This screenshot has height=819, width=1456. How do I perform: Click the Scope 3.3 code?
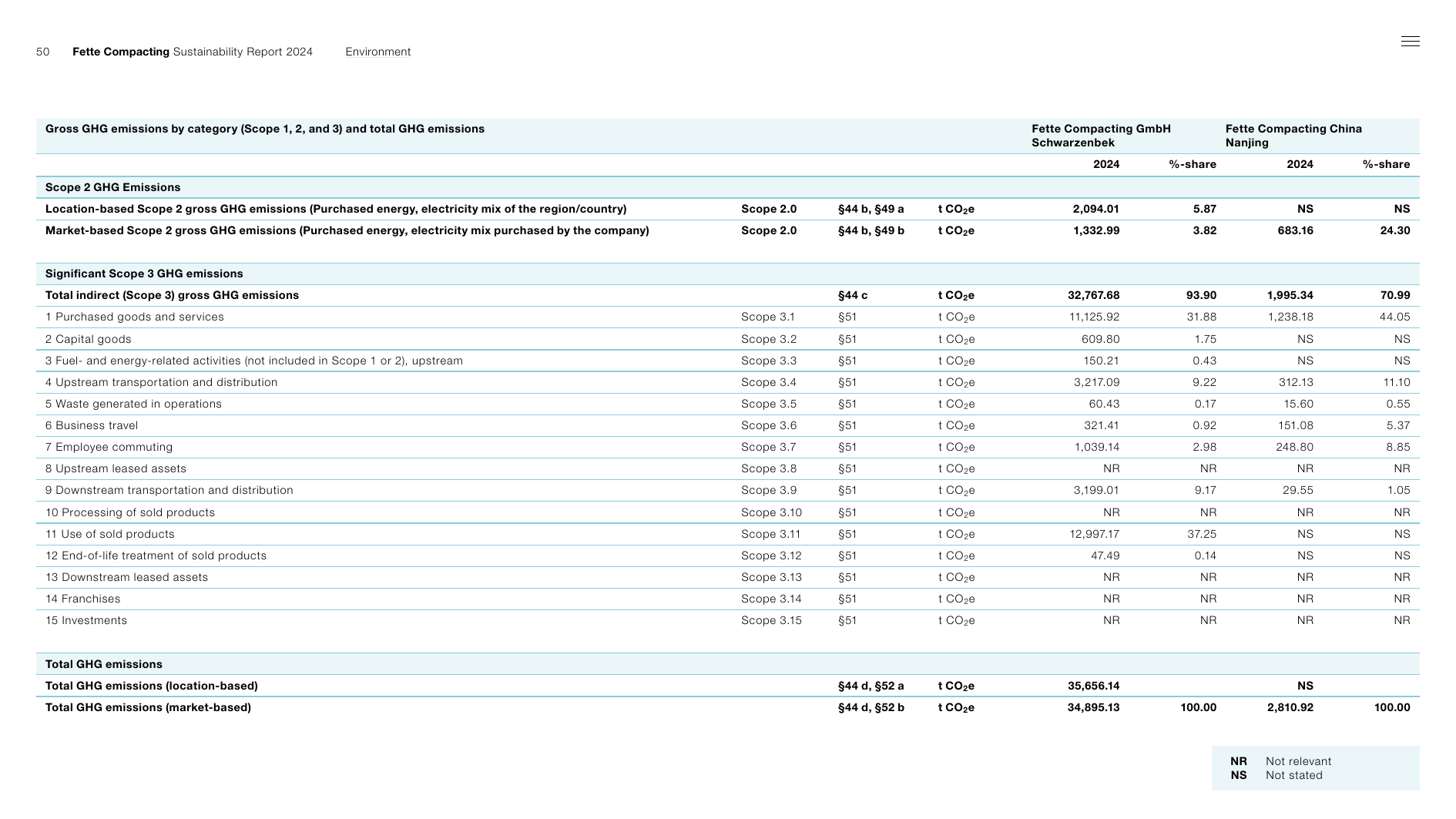point(769,361)
